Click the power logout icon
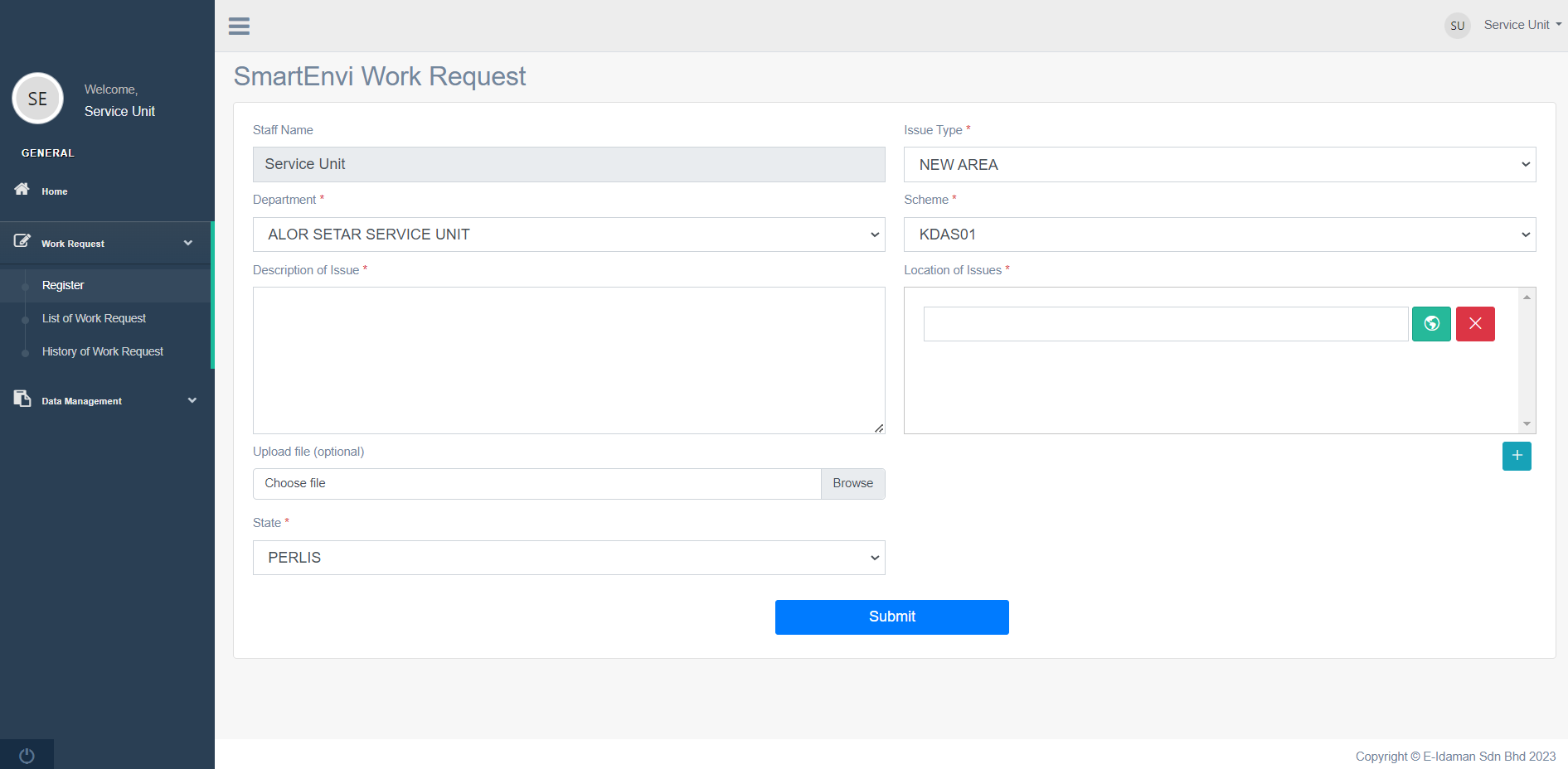1568x769 pixels. coord(27,755)
